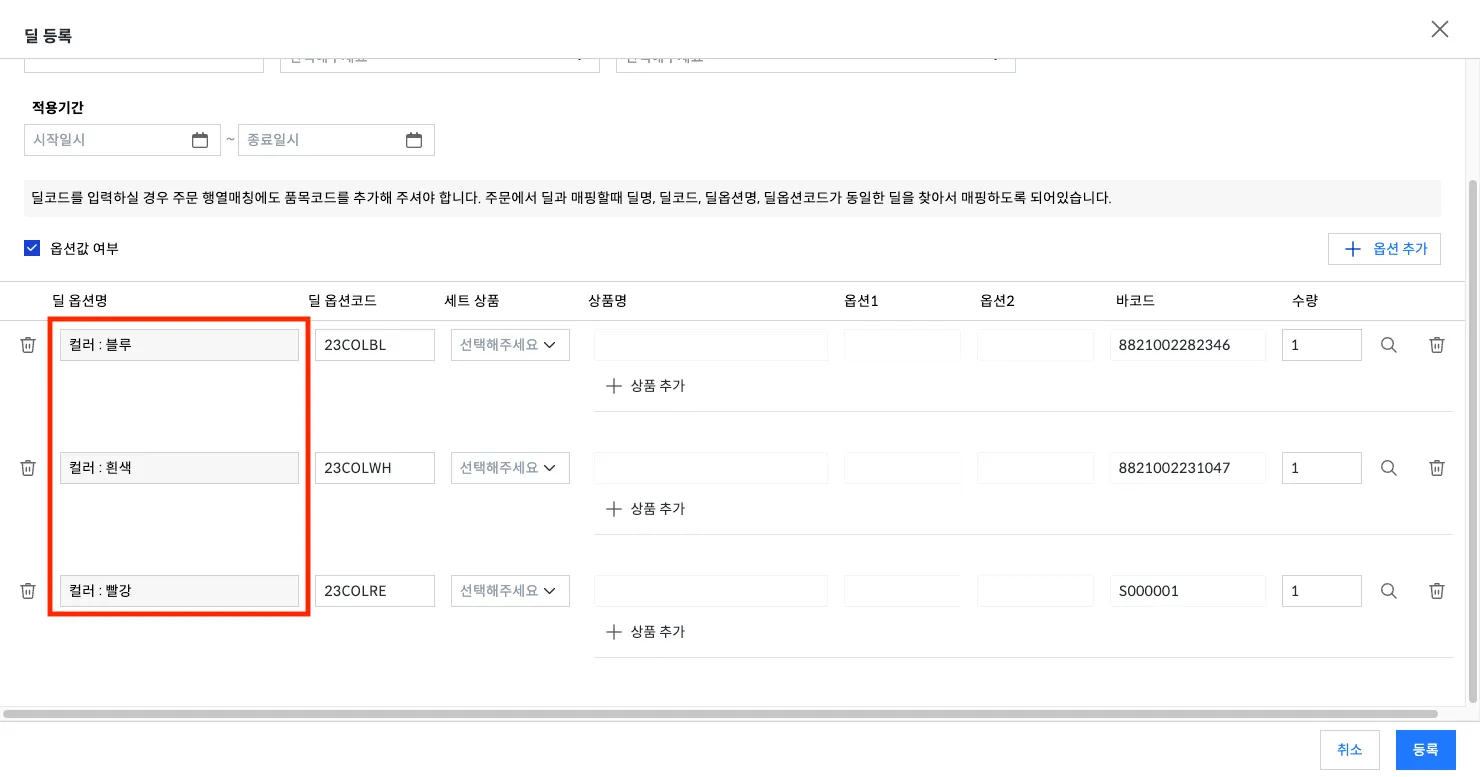The width and height of the screenshot is (1480, 777).
Task: Delete the 컬러 : 빨강 option row (left trash icon)
Action: coord(28,591)
